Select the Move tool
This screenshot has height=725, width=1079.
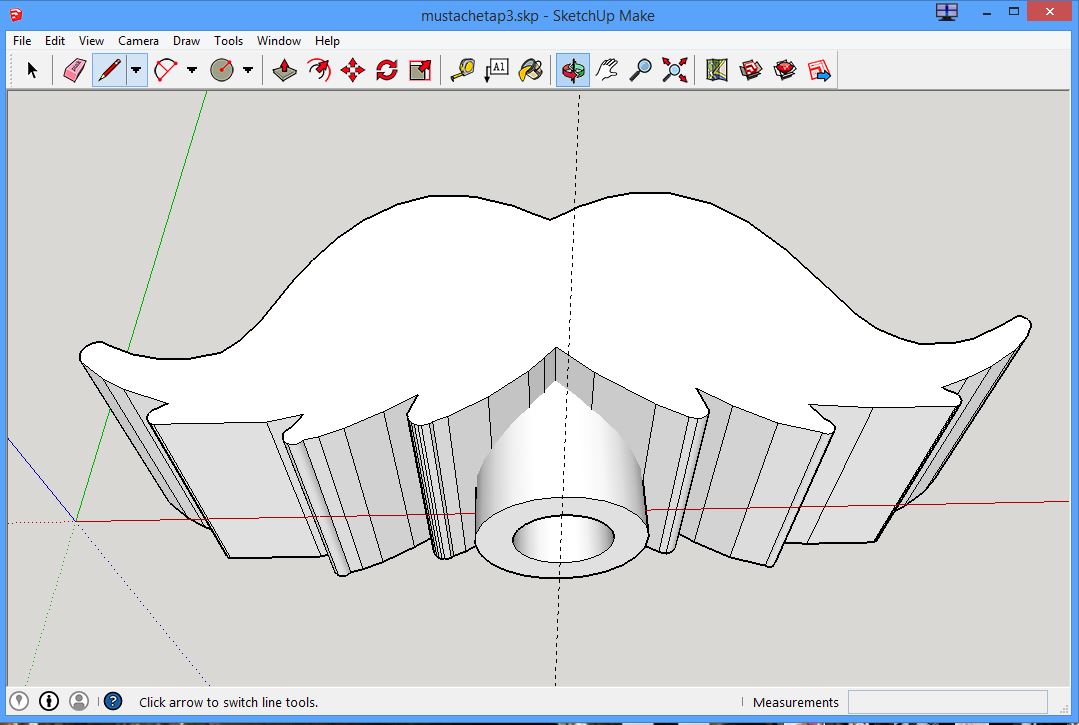[x=353, y=70]
